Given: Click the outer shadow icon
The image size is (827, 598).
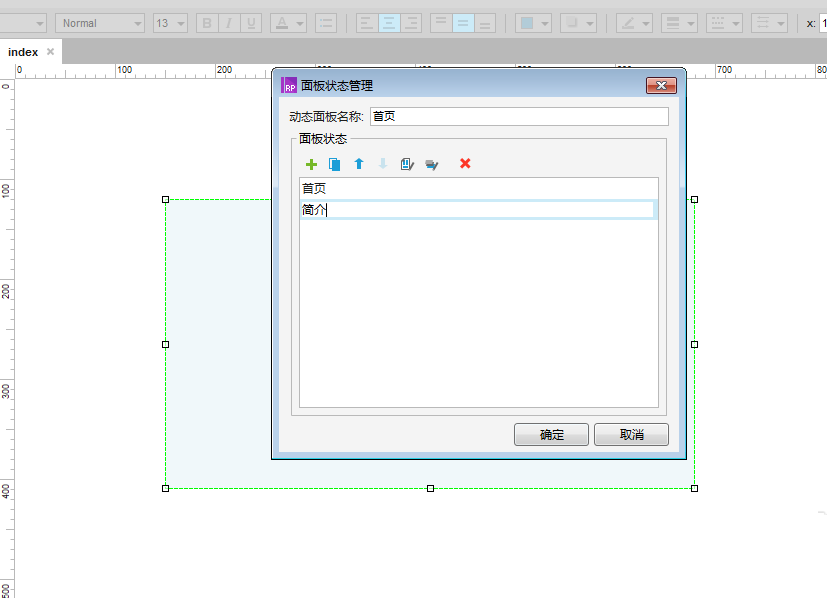Looking at the screenshot, I should [x=572, y=23].
